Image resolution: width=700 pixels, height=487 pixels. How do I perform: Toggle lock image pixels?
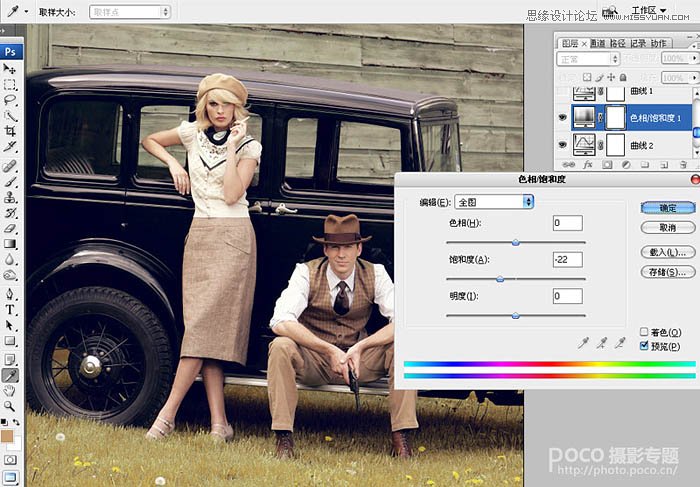pyautogui.click(x=600, y=77)
